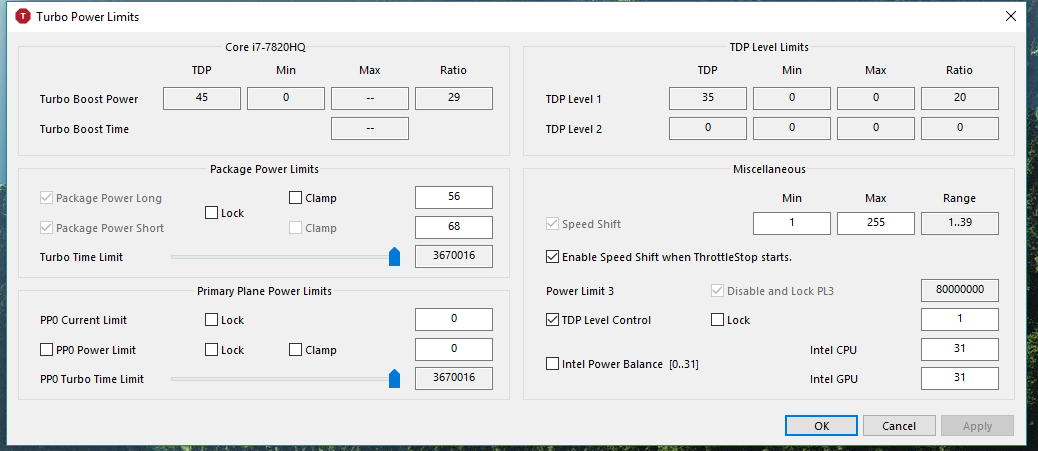Click the TDP Level 1 Ratio field 20
Viewport: 1038px width, 451px height.
[960, 98]
